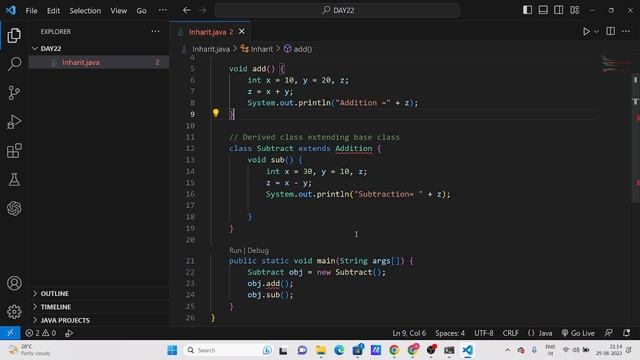Click the DAY22 command center search box
This screenshot has width=640, height=360.
(x=337, y=10)
